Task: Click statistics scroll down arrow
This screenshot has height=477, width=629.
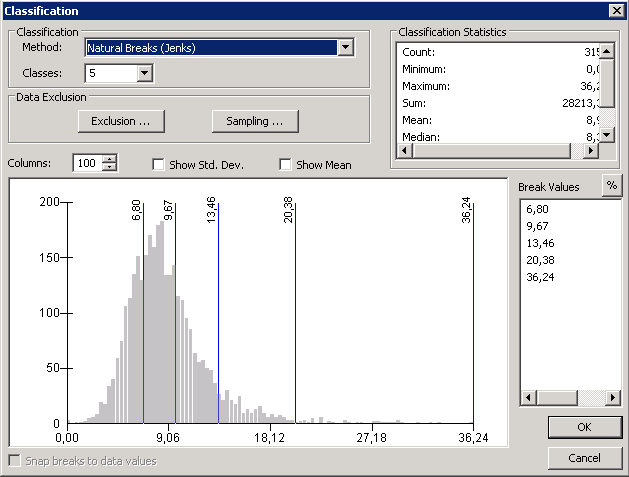Action: tap(607, 135)
